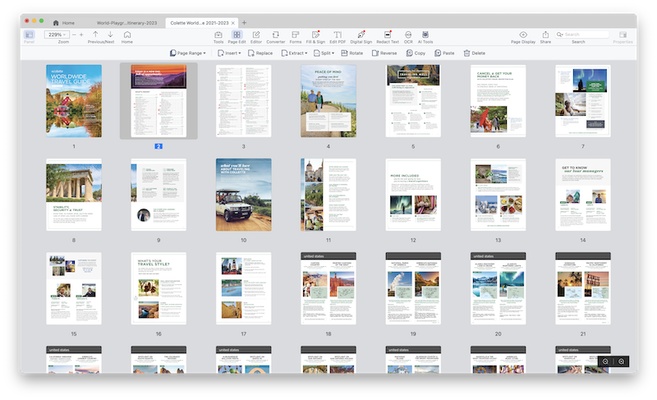Run the OCR tool
Screen dimensions: 657x400
pos(408,35)
